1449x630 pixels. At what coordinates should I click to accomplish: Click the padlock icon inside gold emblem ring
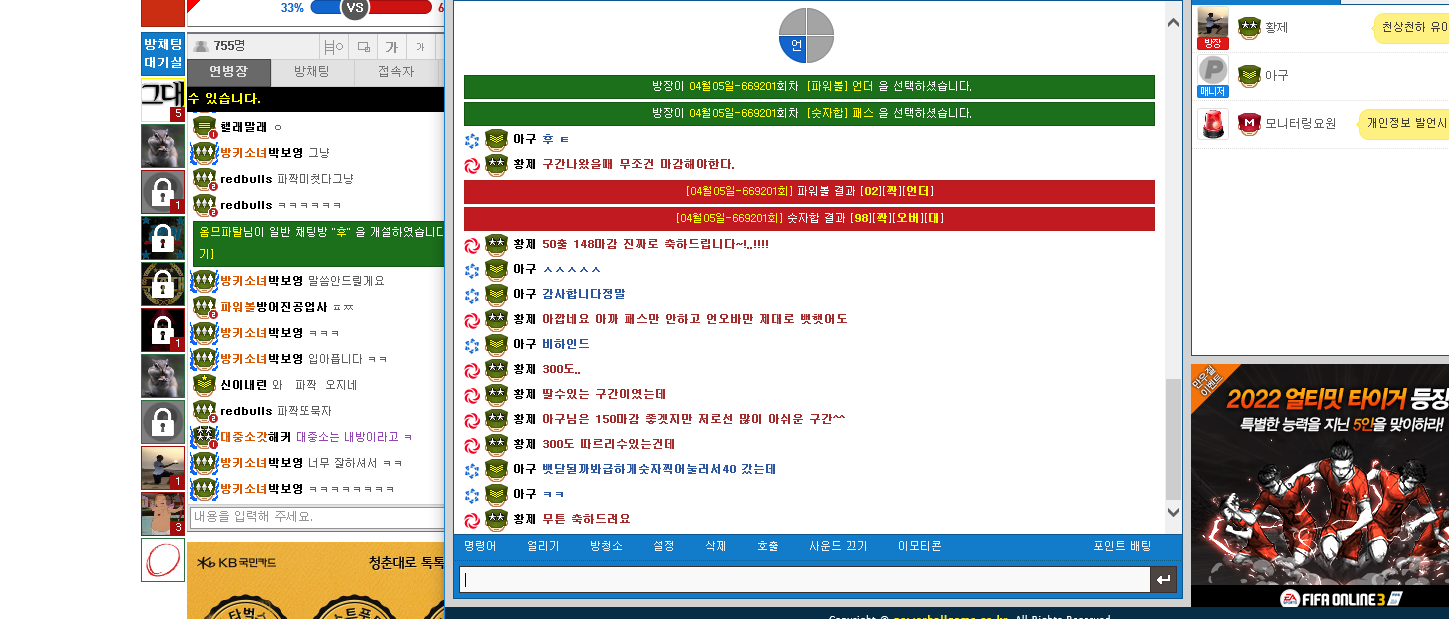pos(163,284)
